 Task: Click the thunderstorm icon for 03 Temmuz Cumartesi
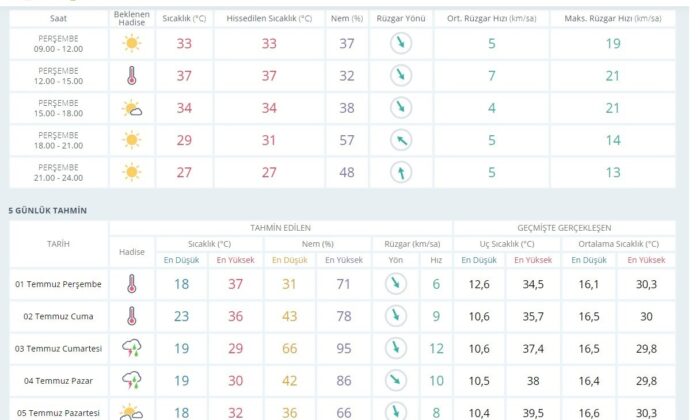pos(132,347)
